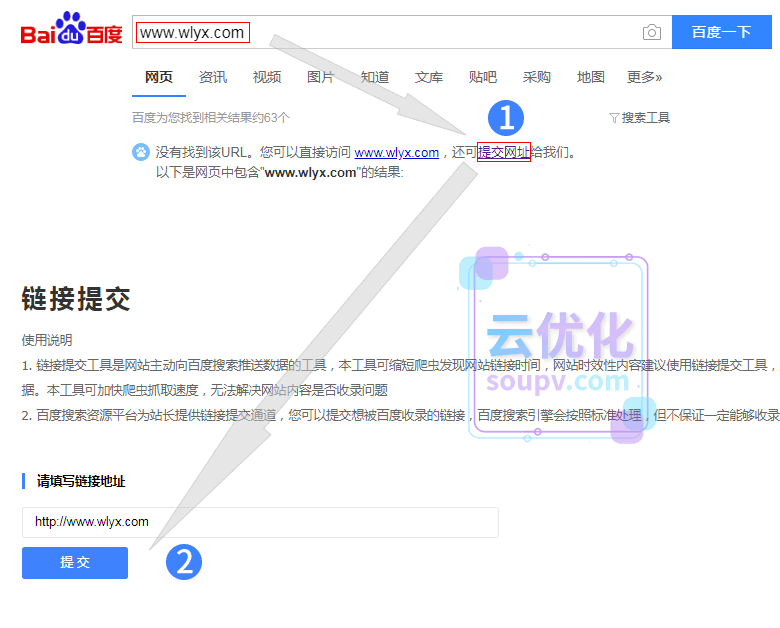Click the Baidu logo
The width and height of the screenshot is (780, 628).
[71, 31]
